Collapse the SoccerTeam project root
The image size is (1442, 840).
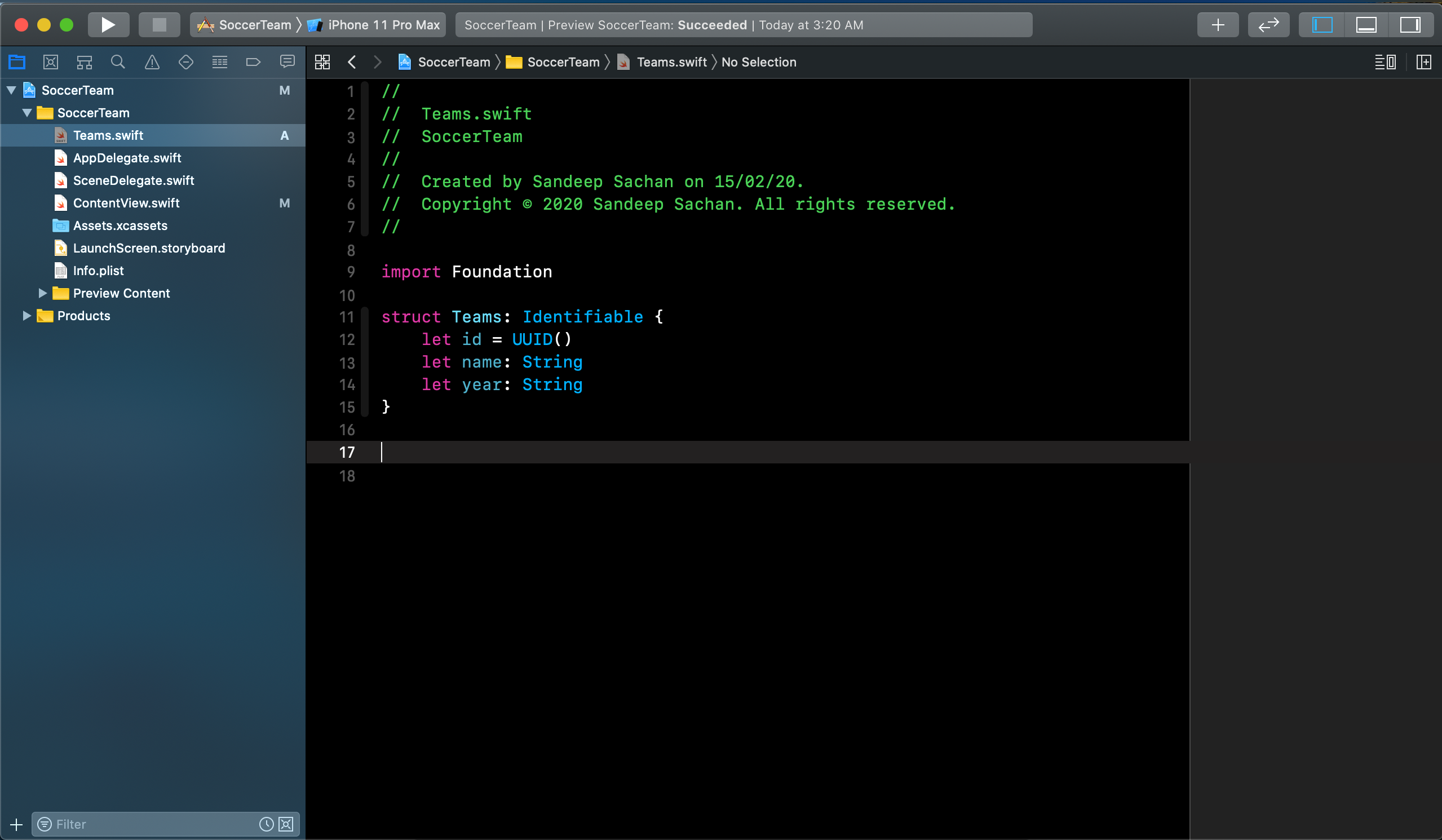point(11,90)
